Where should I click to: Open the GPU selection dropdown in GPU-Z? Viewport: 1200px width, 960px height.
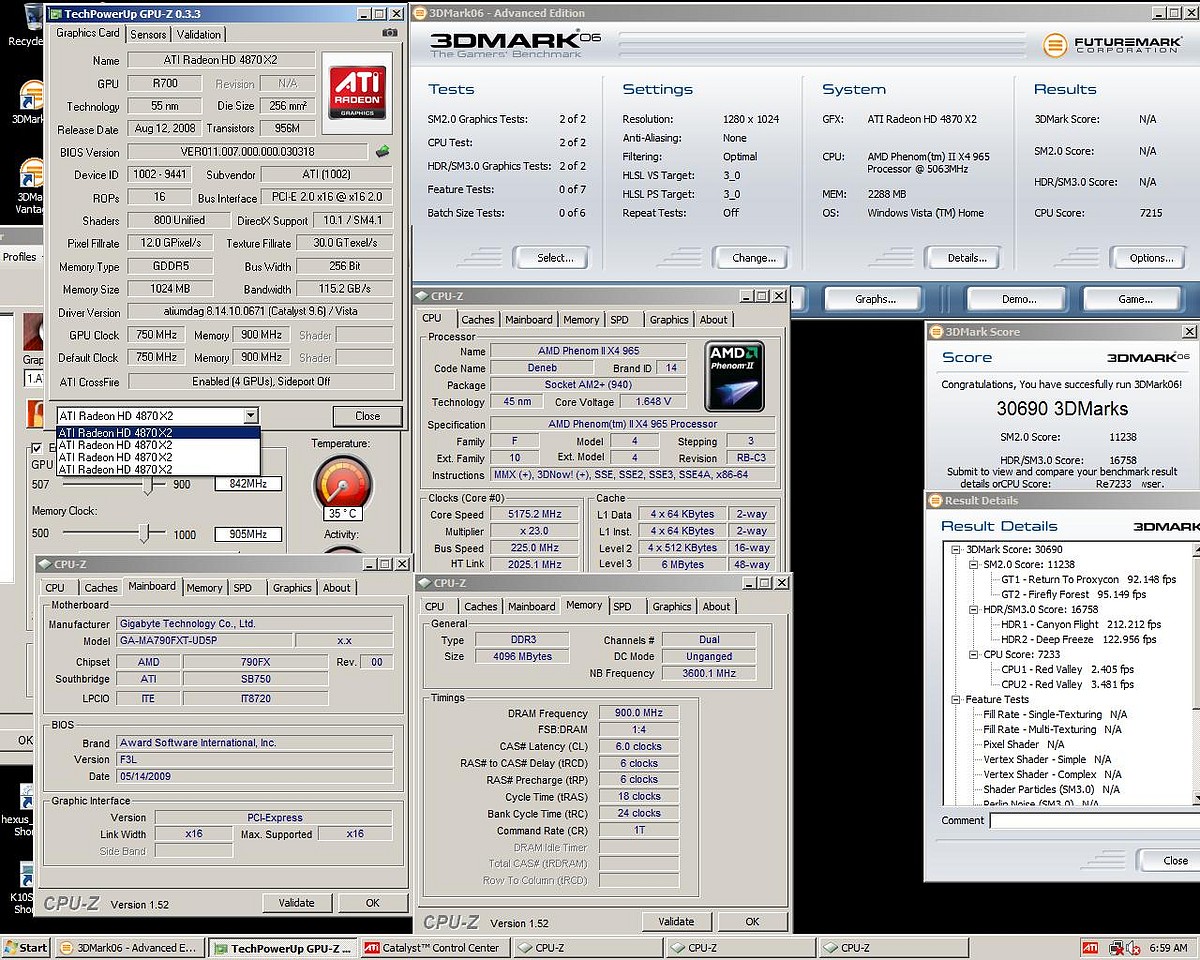[250, 416]
